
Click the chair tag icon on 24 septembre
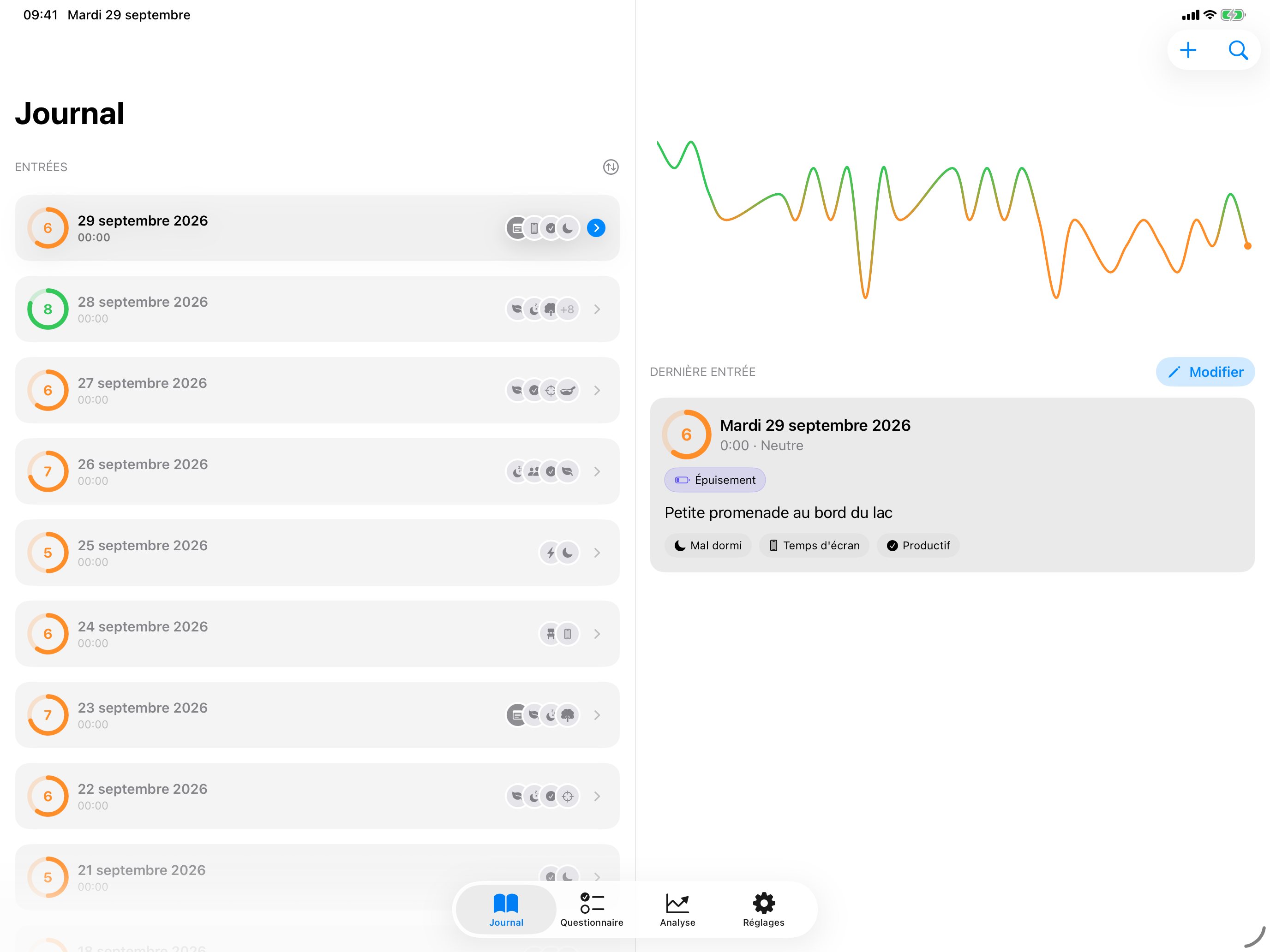coord(551,634)
